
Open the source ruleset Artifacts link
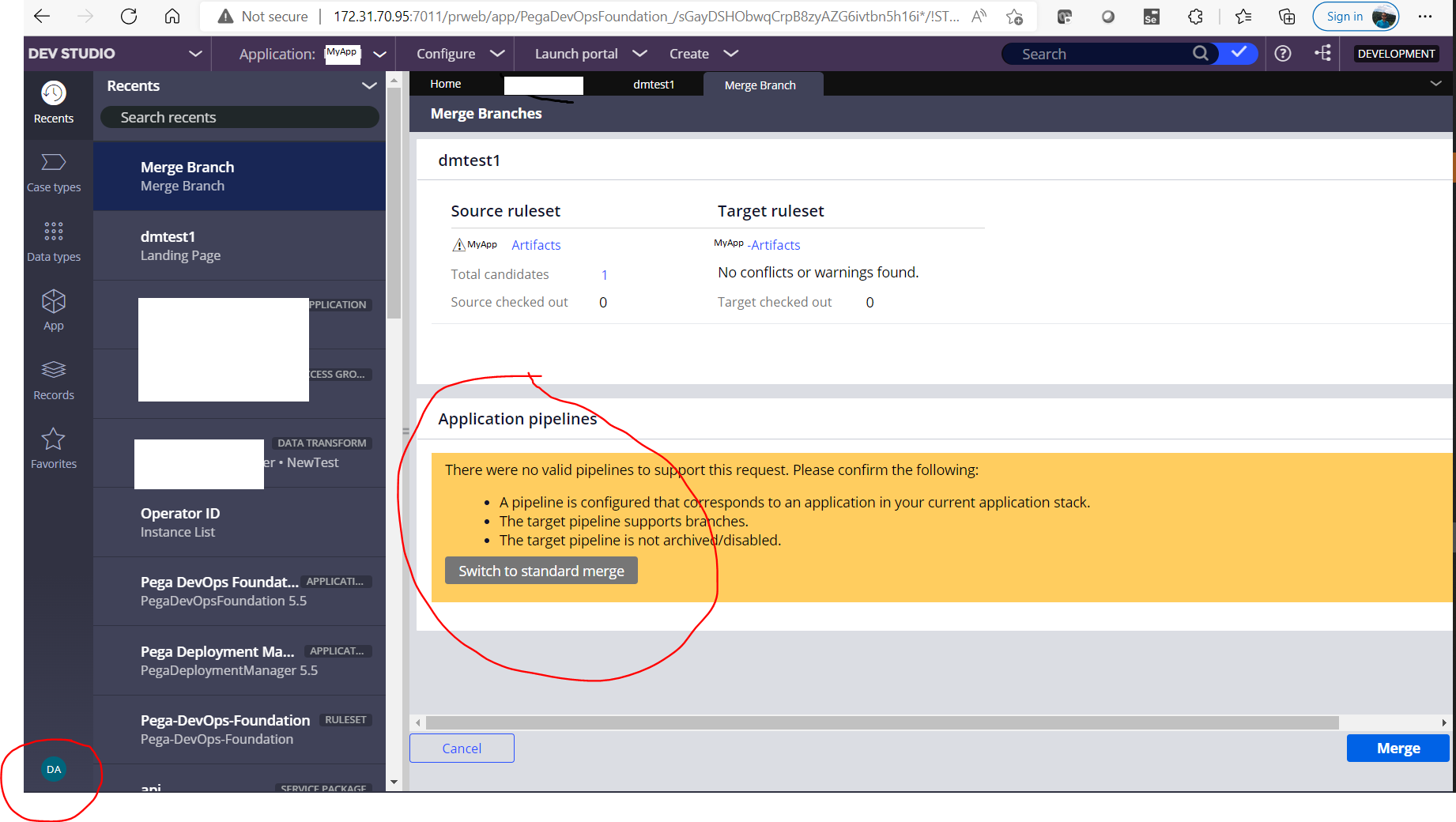(536, 245)
